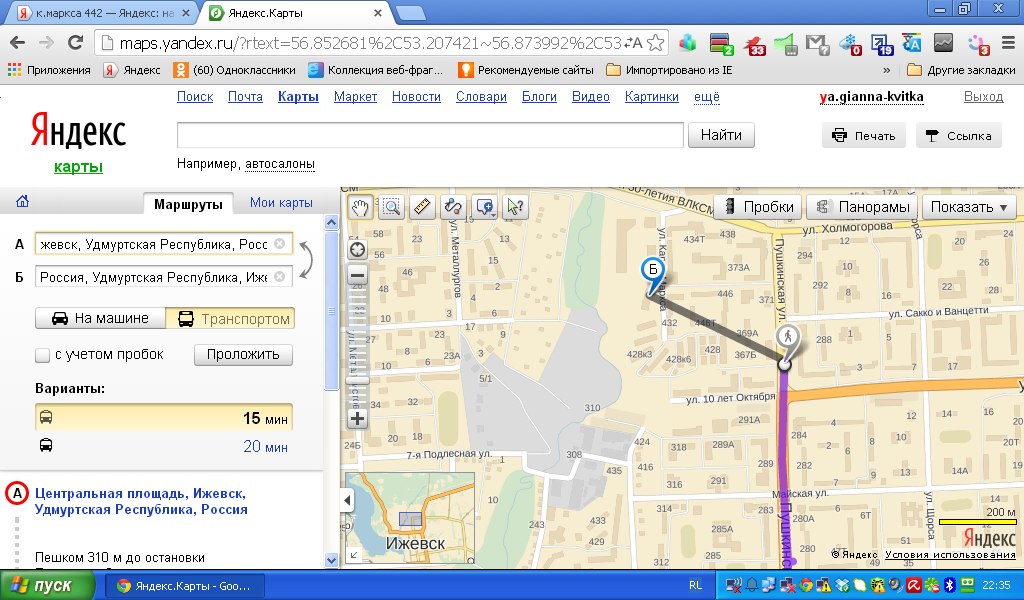
Task: Open 'Центральная площадь, Ижевск' point link
Action: coord(141,501)
